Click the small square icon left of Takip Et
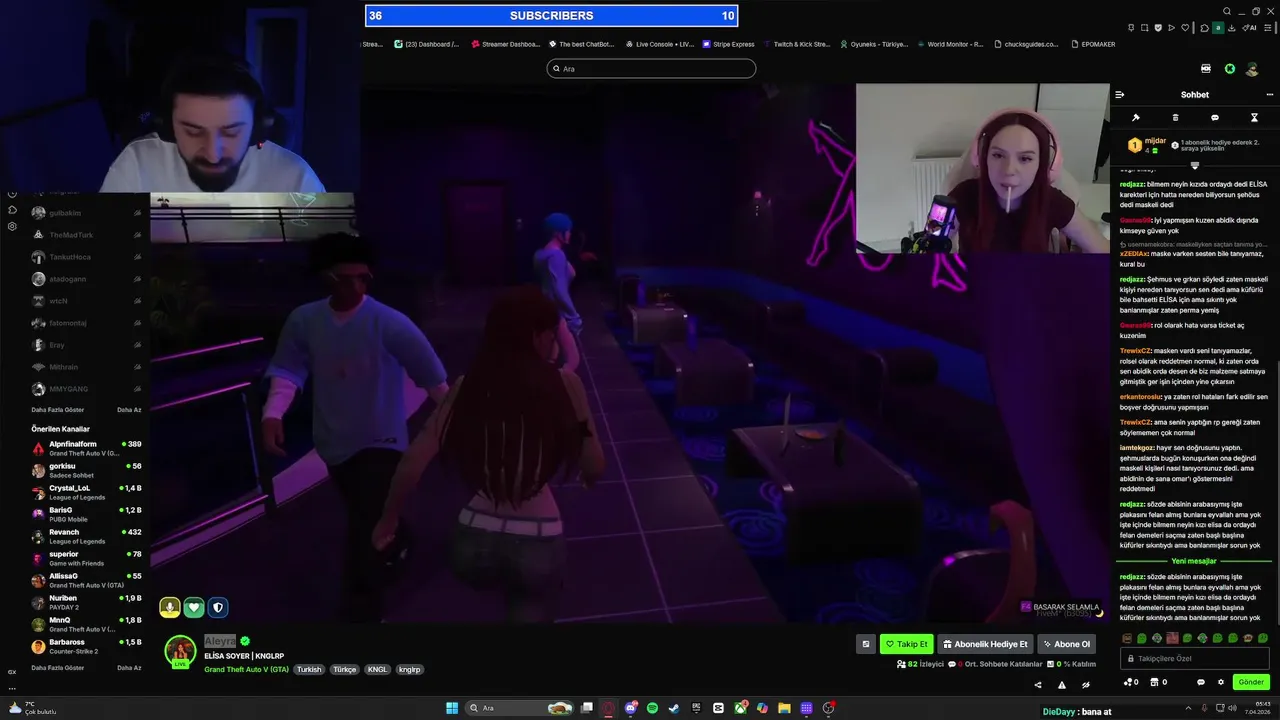 click(866, 644)
